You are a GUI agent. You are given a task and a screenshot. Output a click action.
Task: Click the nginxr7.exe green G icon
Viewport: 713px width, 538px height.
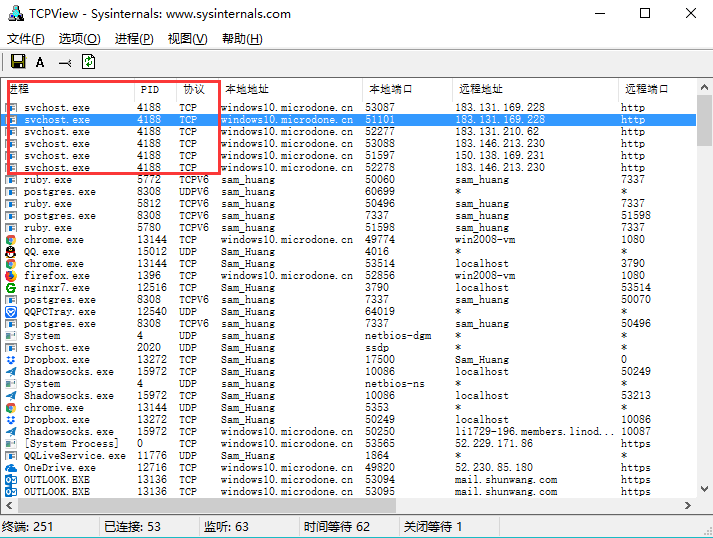10,288
